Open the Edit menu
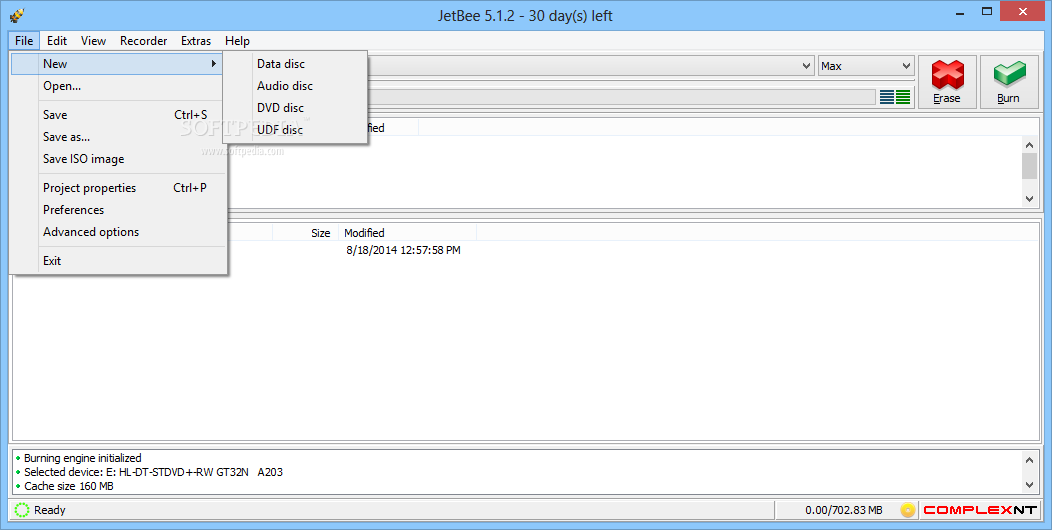This screenshot has height=530, width=1052. click(x=57, y=41)
